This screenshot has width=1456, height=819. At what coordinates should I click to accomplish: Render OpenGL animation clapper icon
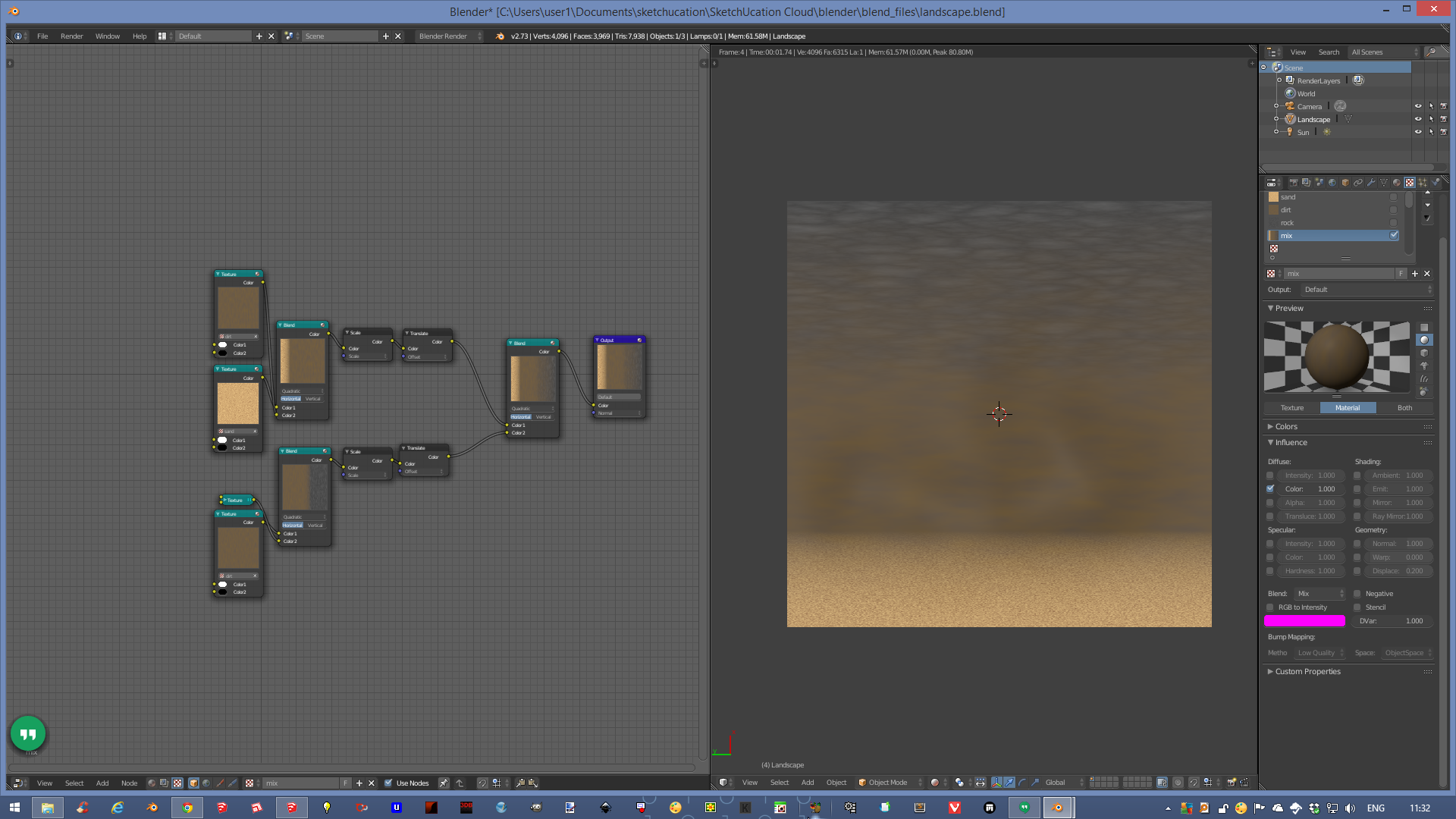(x=1244, y=783)
